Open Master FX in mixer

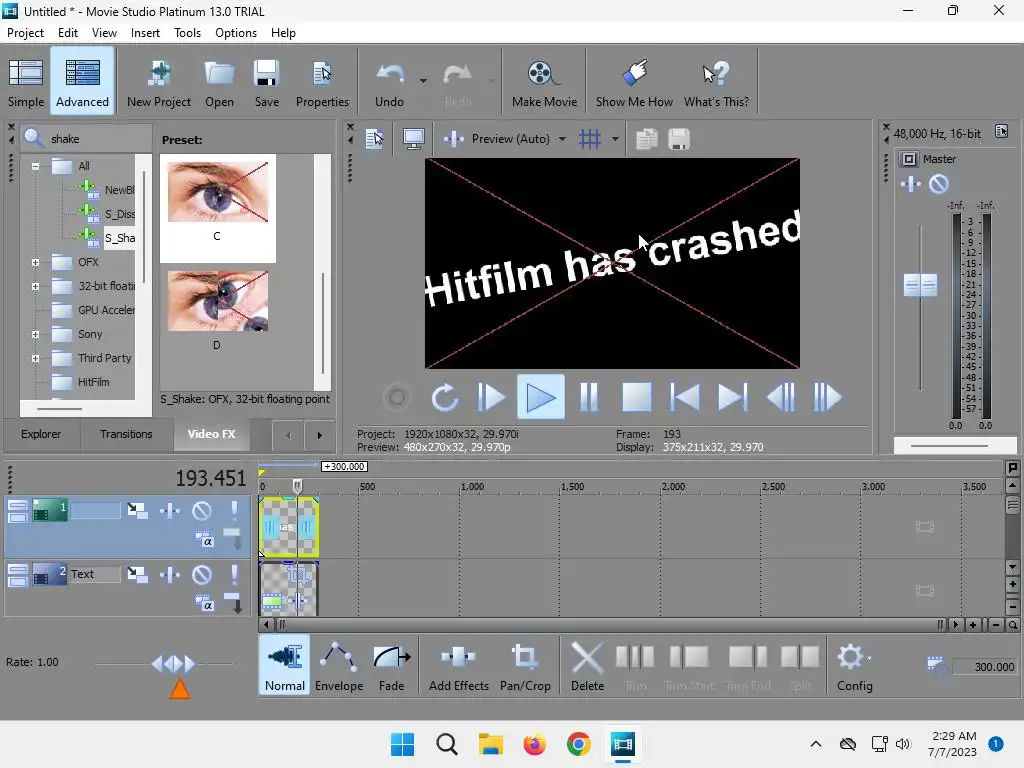coord(910,184)
